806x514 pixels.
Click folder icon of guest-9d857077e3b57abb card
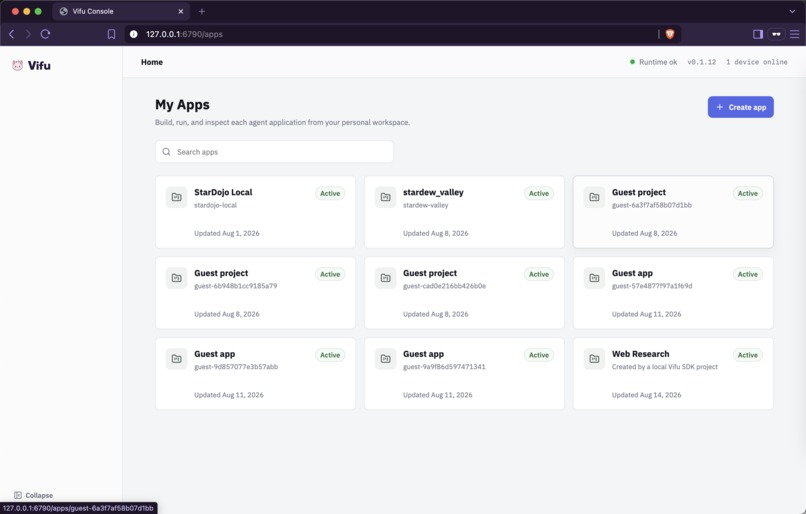(x=176, y=358)
